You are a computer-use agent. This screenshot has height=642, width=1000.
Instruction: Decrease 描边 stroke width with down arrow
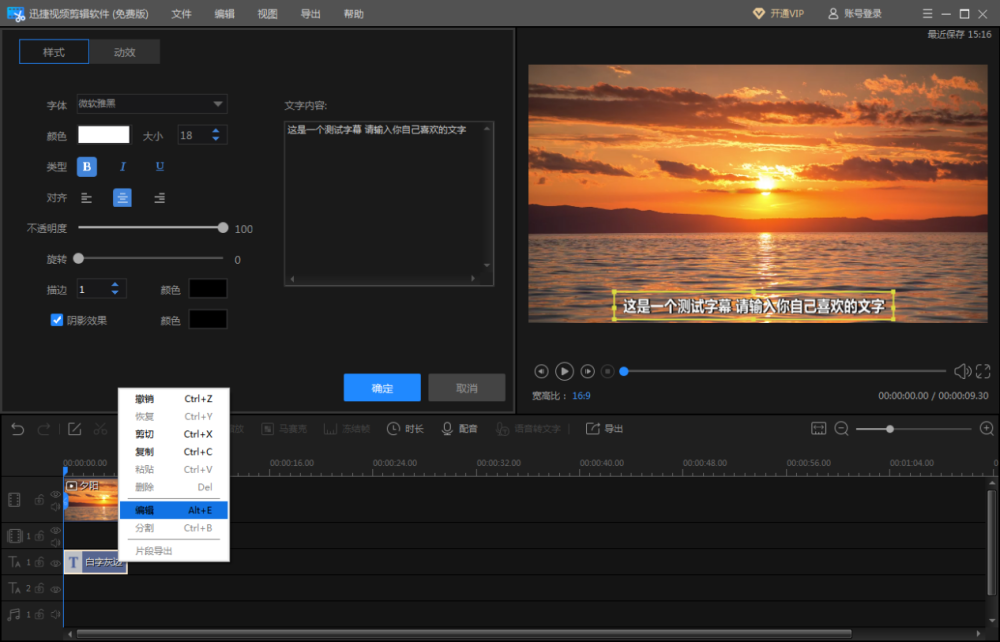click(x=116, y=293)
